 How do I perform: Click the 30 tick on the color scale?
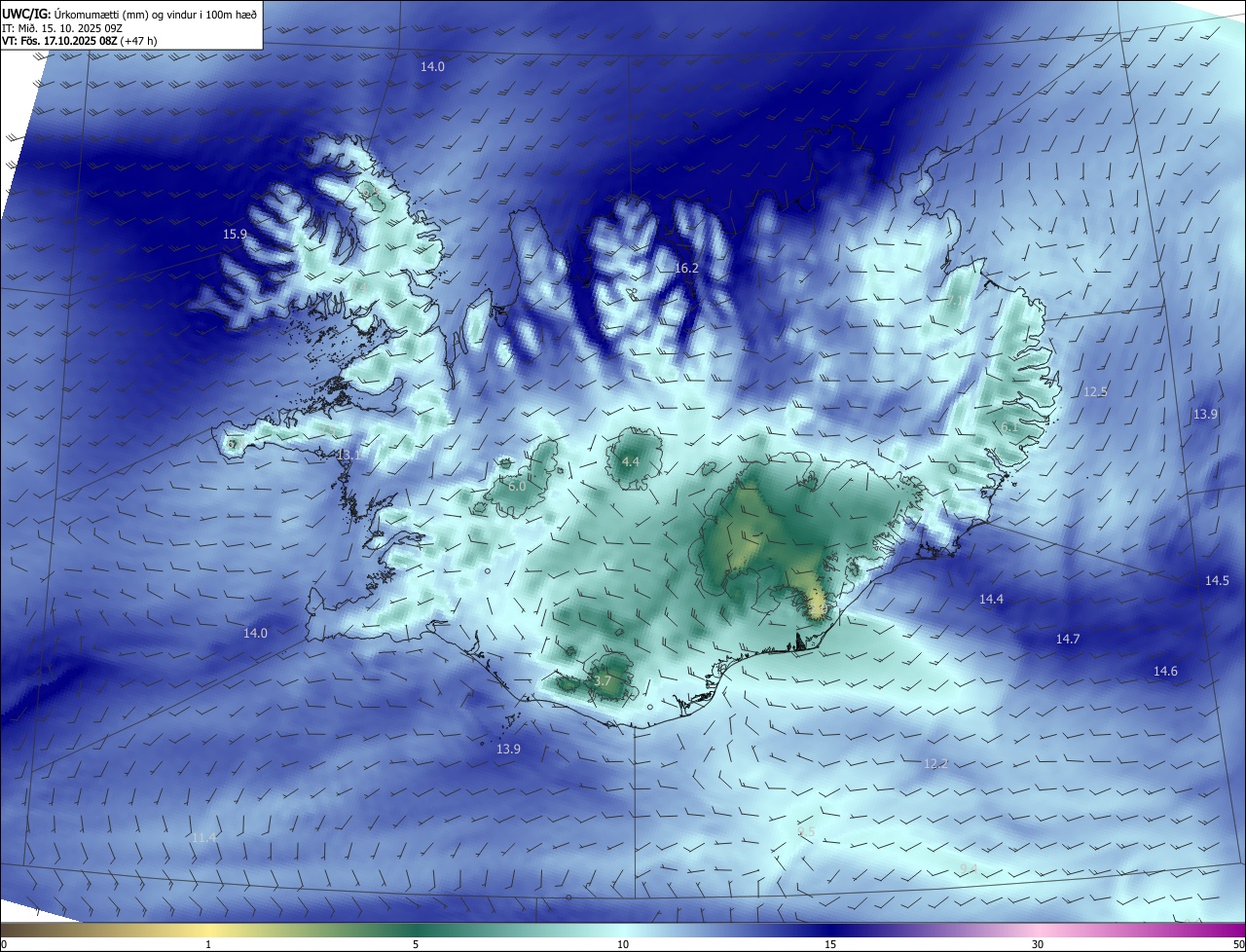pos(1038,944)
